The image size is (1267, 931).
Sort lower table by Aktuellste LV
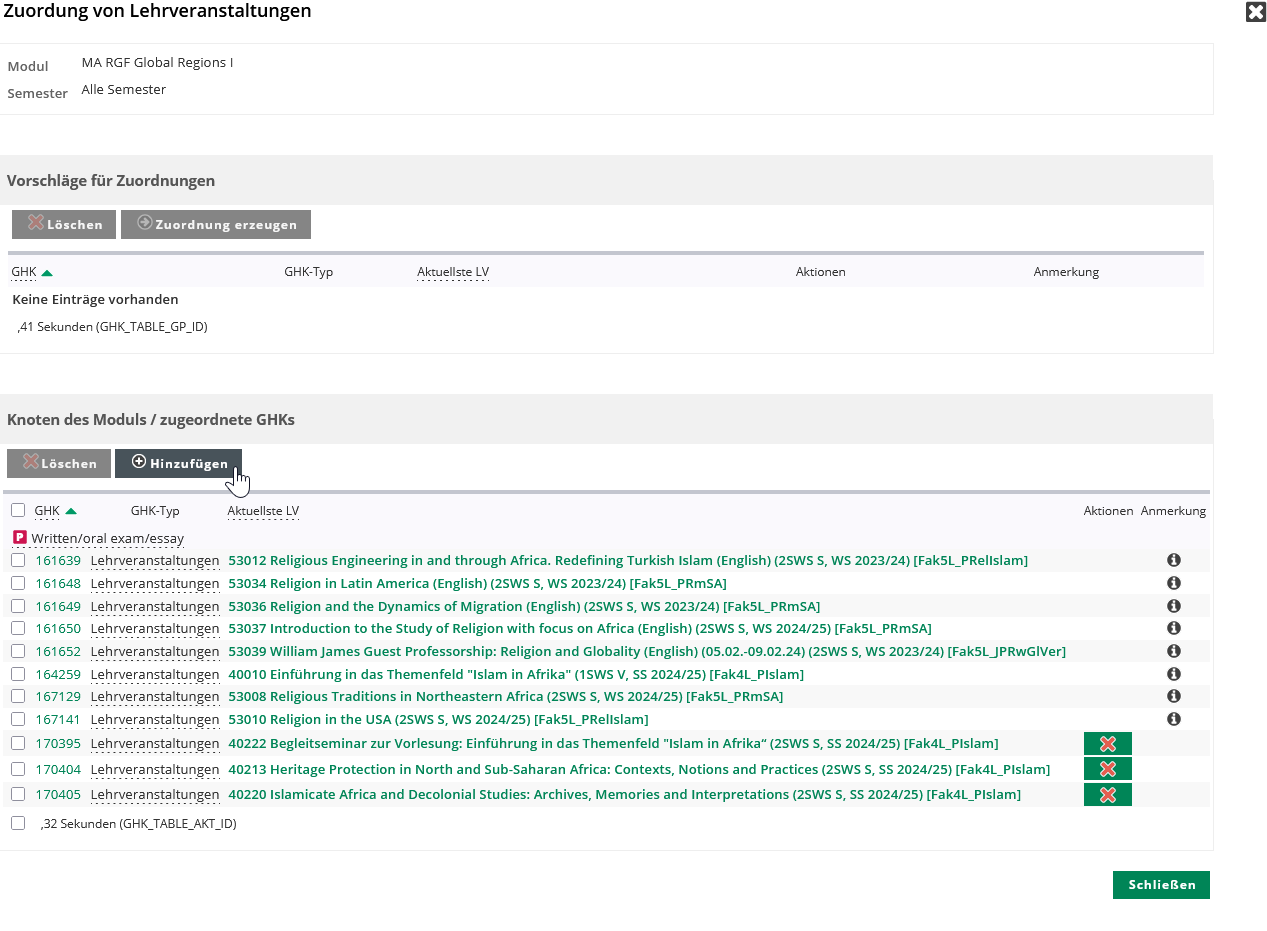coord(263,511)
